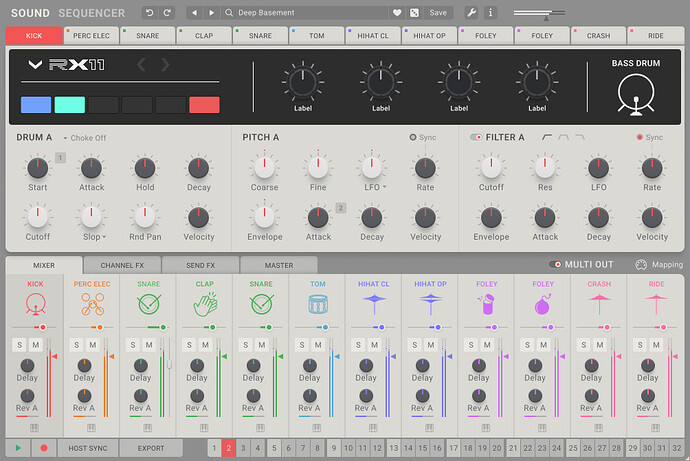Favorite preset with heart icon

coord(397,13)
